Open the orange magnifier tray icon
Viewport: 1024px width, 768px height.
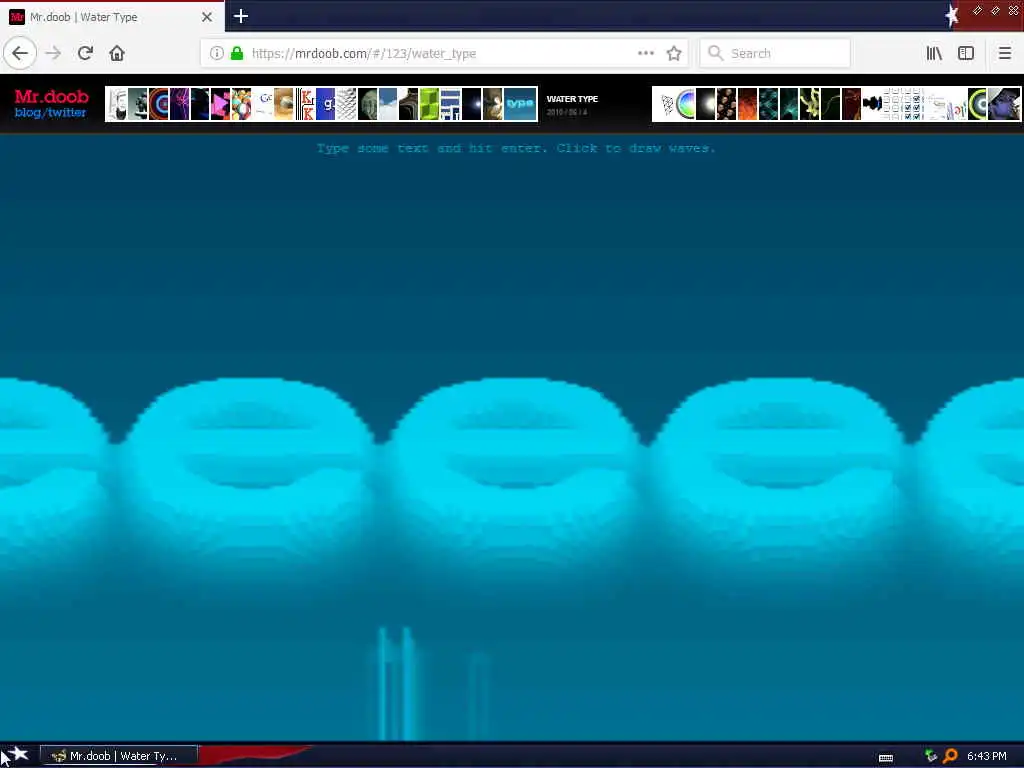(x=950, y=756)
